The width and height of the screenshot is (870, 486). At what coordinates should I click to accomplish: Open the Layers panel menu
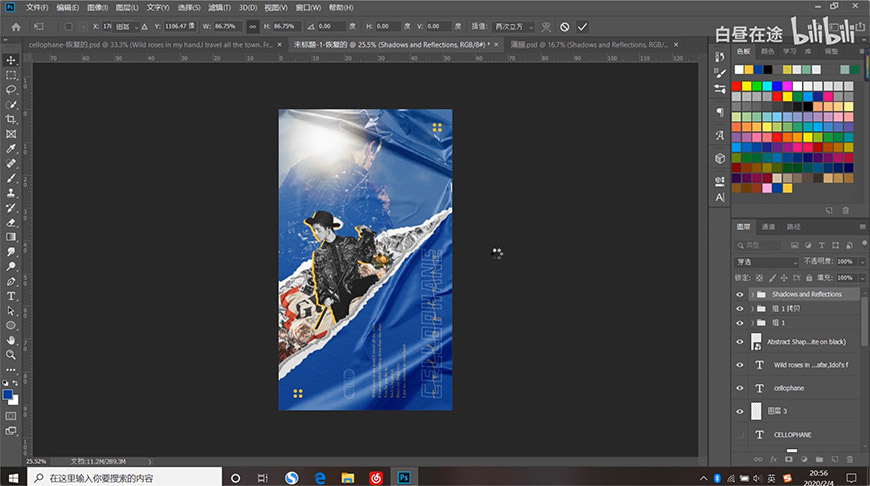click(x=862, y=226)
